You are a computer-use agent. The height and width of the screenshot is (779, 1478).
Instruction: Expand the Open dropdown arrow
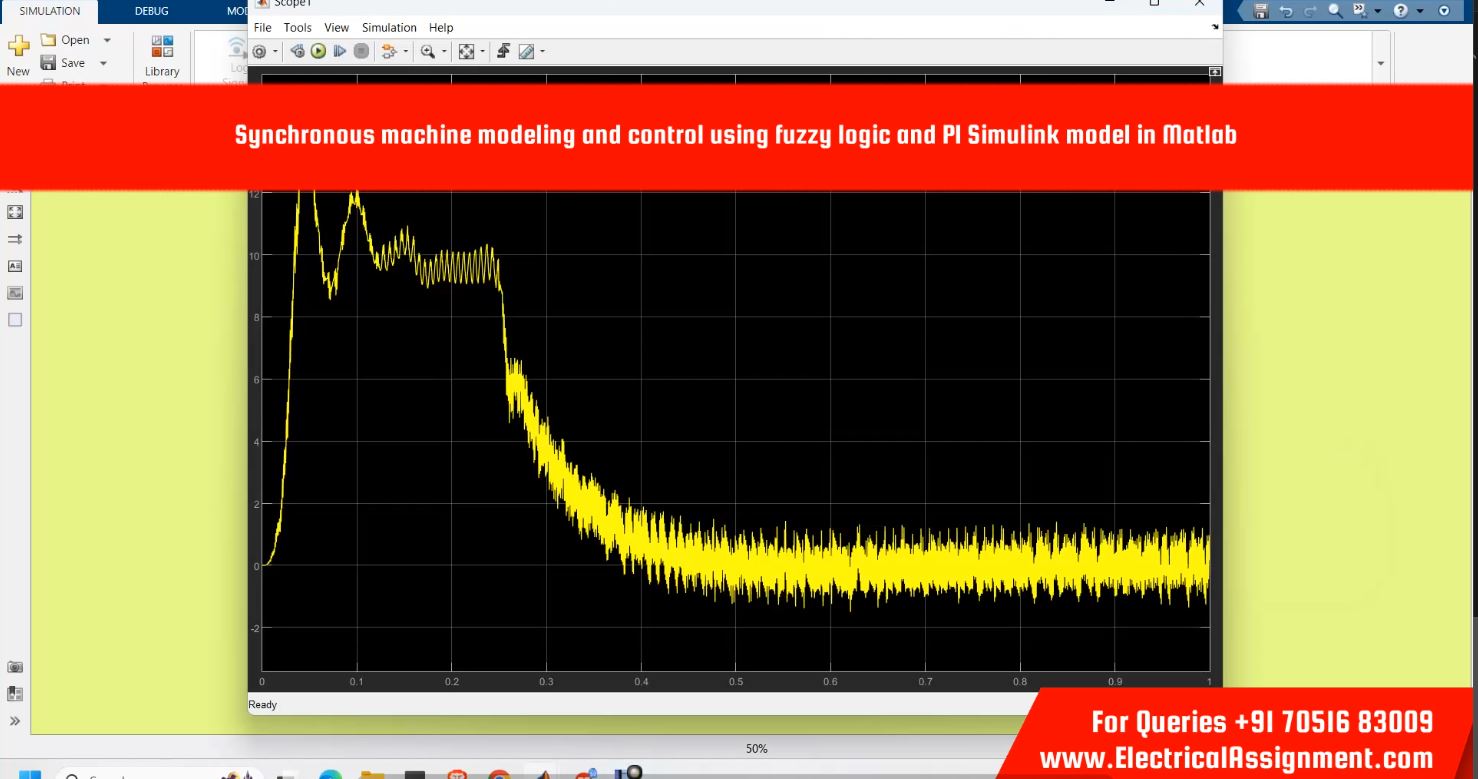pos(107,40)
